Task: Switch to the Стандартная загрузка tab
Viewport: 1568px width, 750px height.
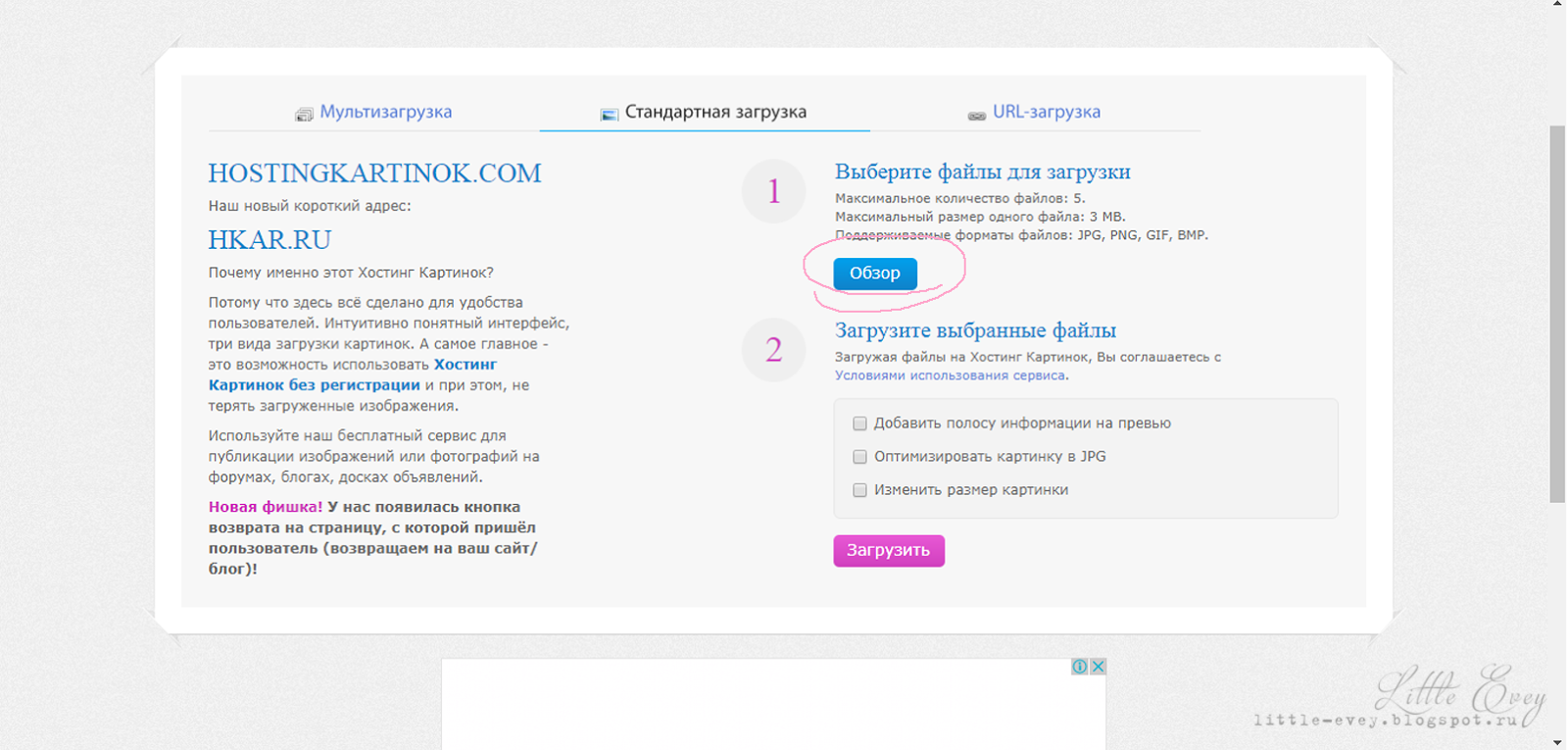Action: (704, 112)
